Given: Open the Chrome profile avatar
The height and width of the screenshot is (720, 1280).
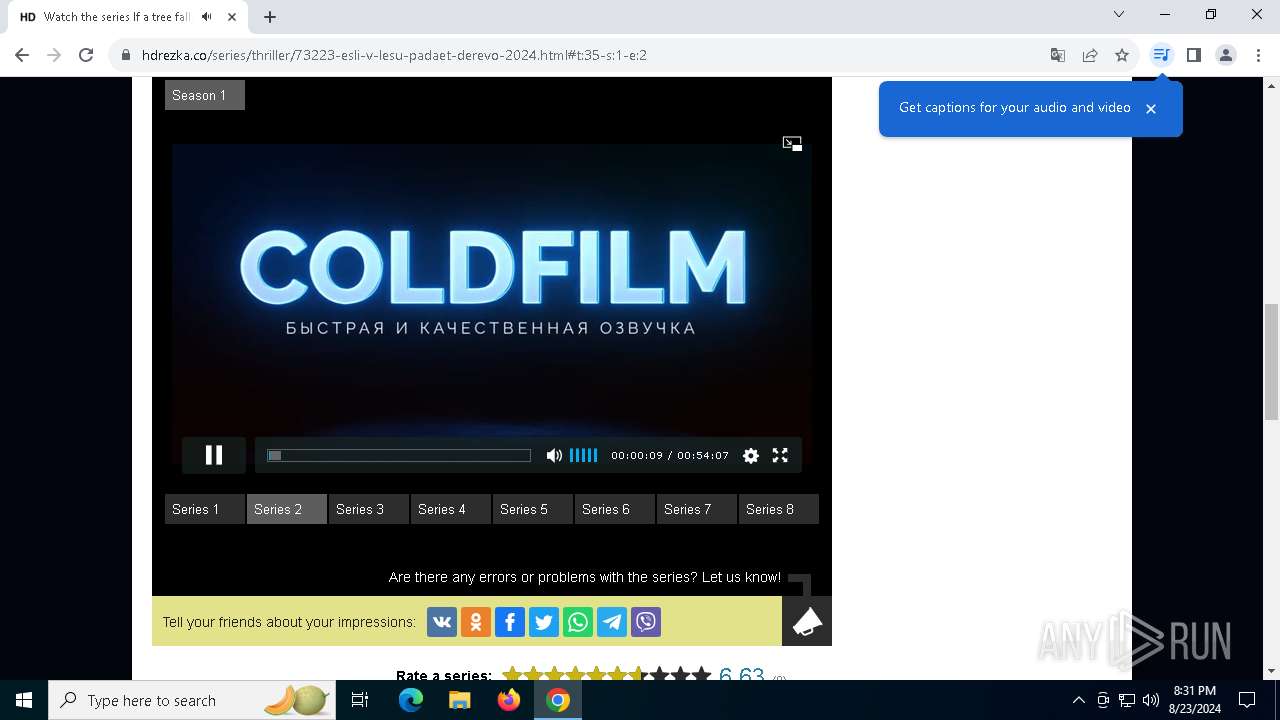Looking at the screenshot, I should pyautogui.click(x=1226, y=55).
